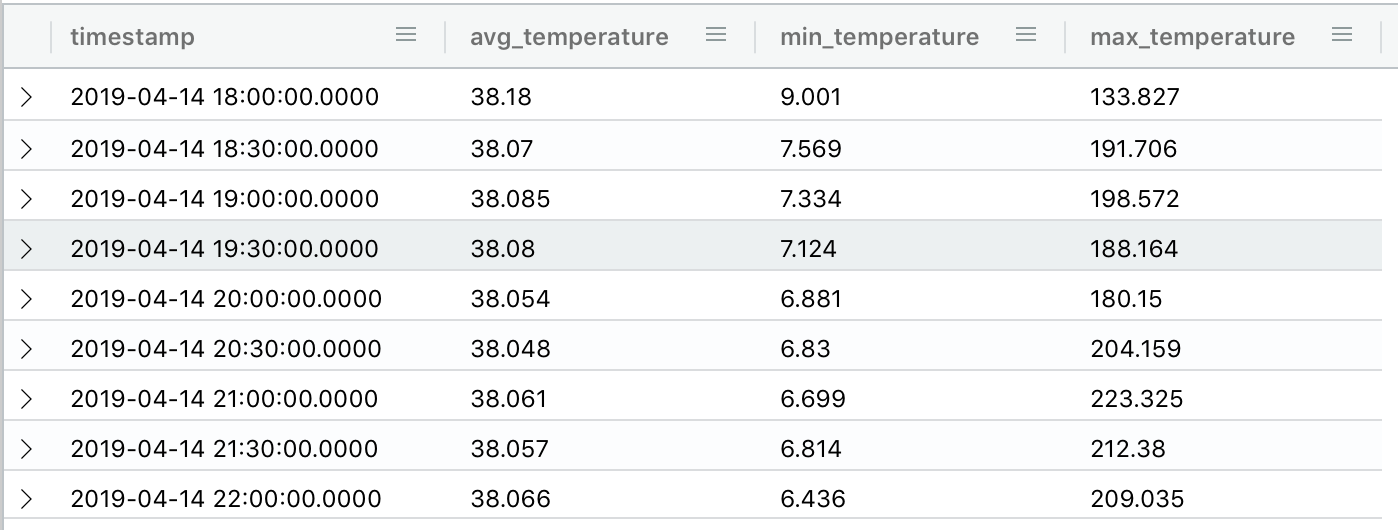Expand the 21:30:00 row
The image size is (1398, 530).
coord(27,448)
